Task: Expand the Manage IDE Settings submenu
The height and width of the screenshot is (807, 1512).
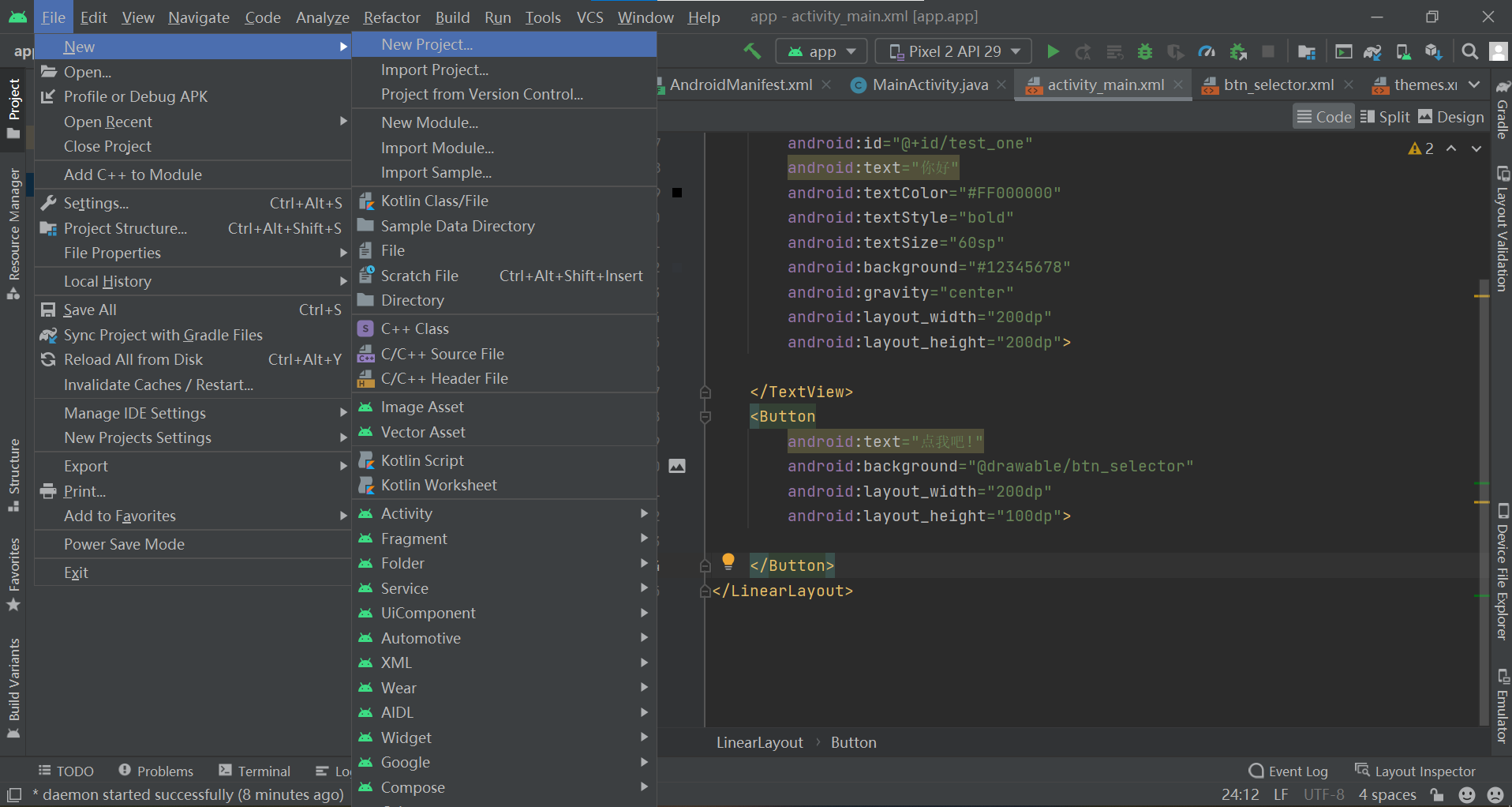Action: [192, 413]
